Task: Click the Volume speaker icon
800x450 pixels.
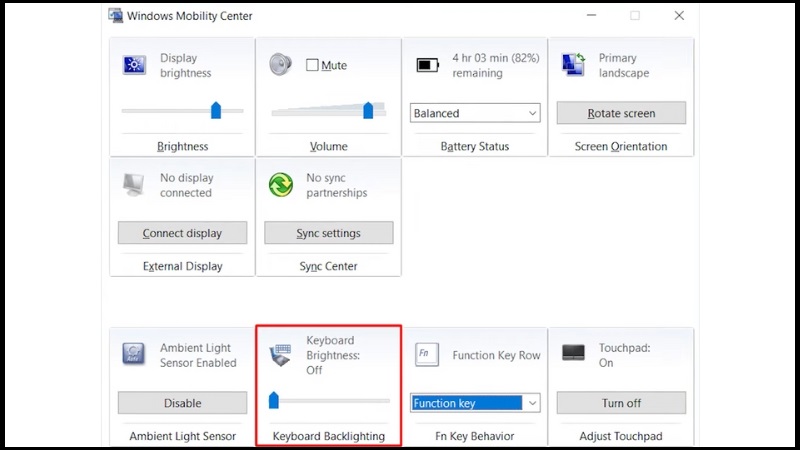Action: [281, 64]
